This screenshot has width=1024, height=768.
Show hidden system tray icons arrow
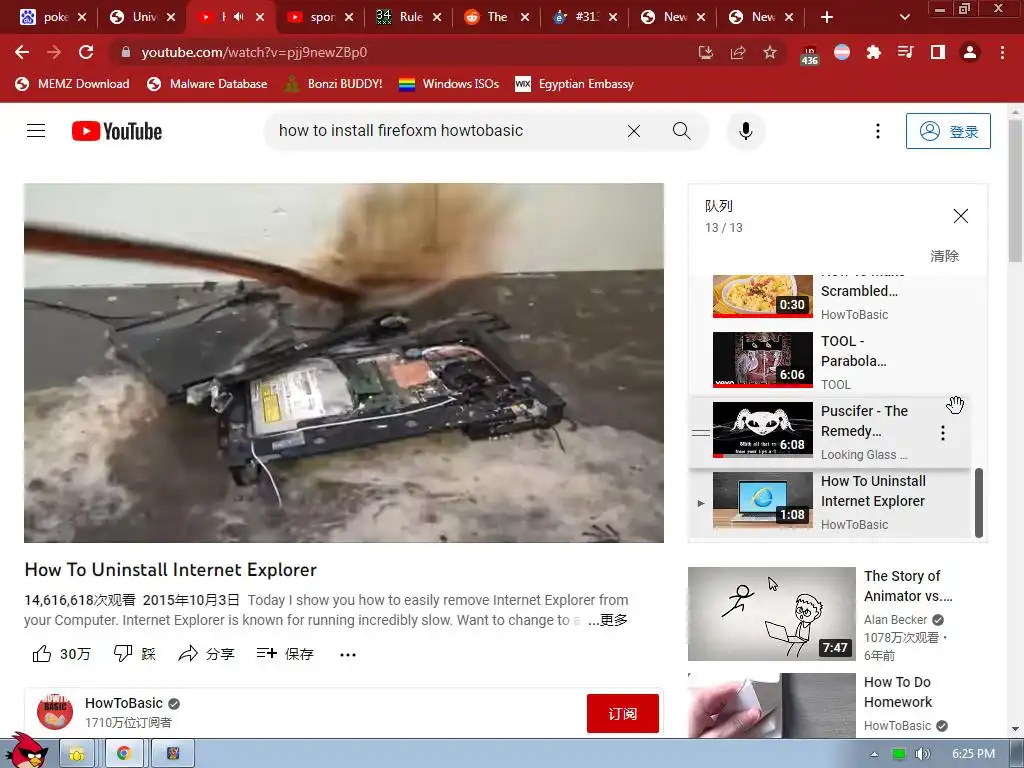click(874, 754)
